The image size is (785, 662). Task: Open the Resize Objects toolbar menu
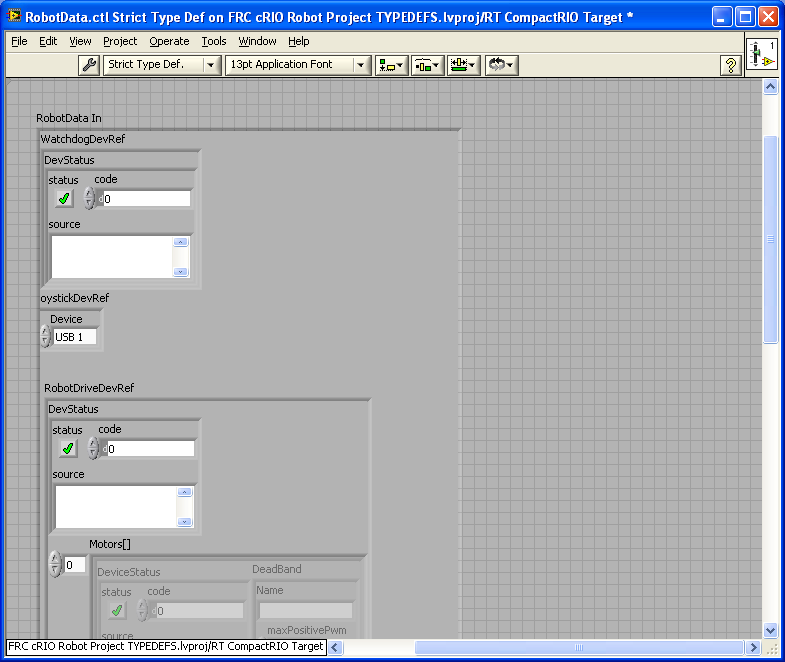click(x=464, y=65)
